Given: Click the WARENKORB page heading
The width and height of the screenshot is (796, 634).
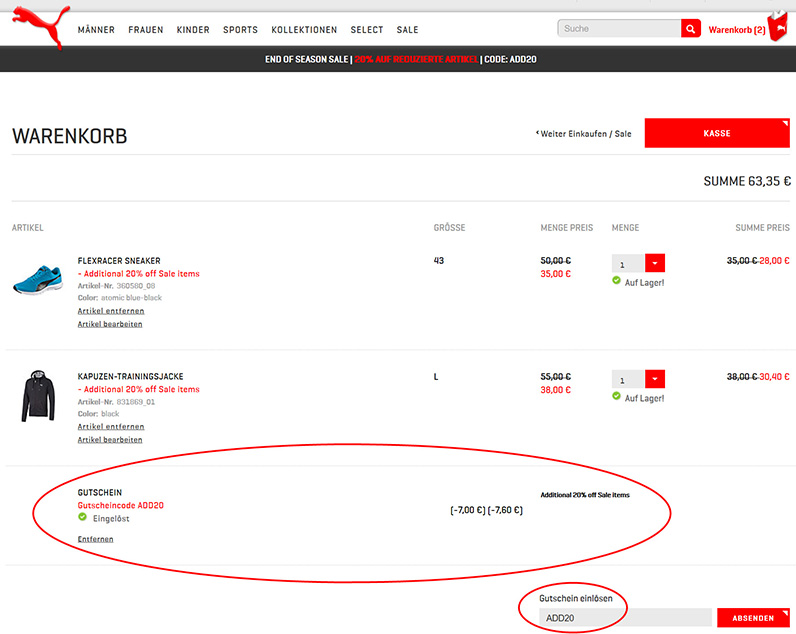Looking at the screenshot, I should (70, 136).
